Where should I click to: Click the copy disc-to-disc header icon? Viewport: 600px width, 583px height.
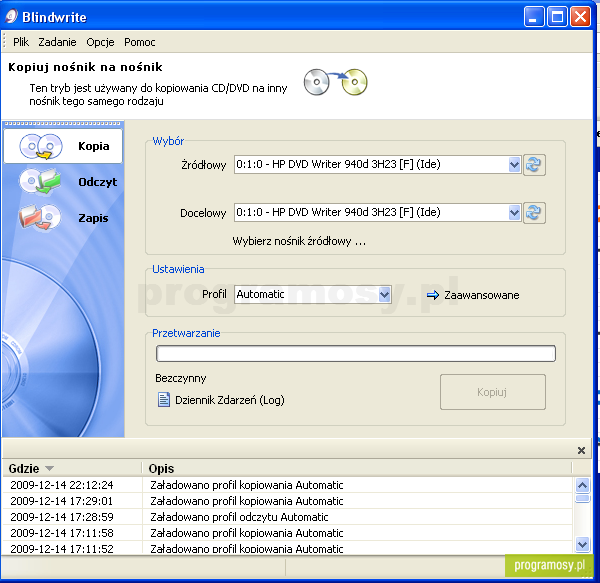click(335, 82)
